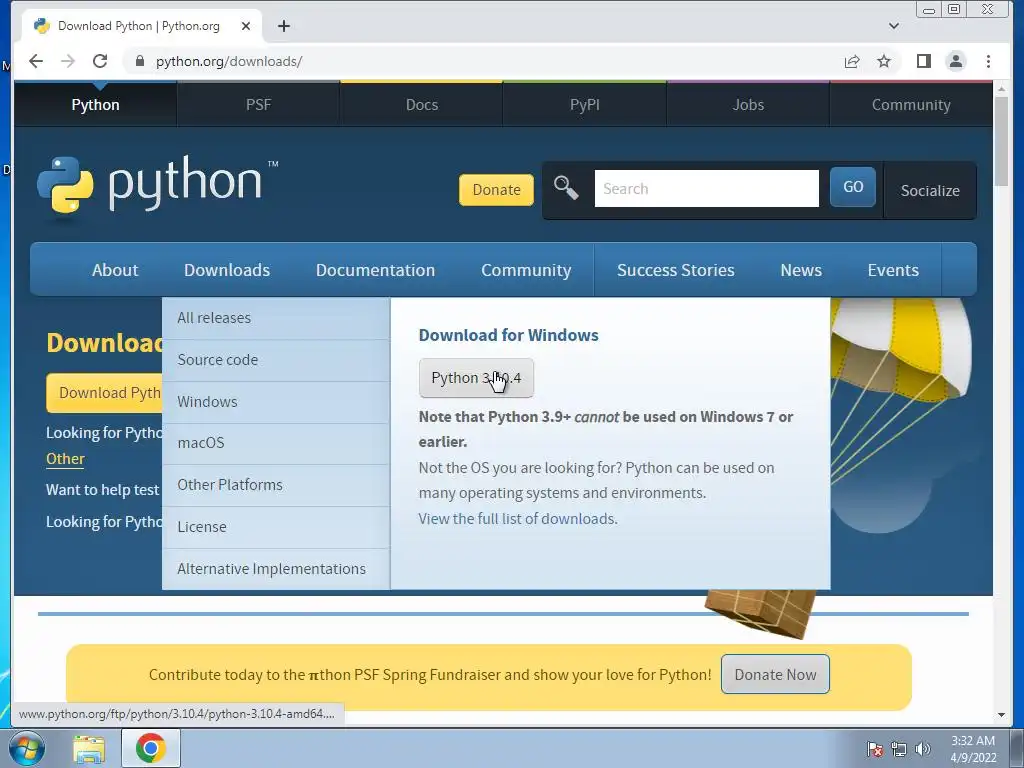Choose Windows from Downloads submenu
Screen dimensions: 1024x768
(x=276, y=402)
